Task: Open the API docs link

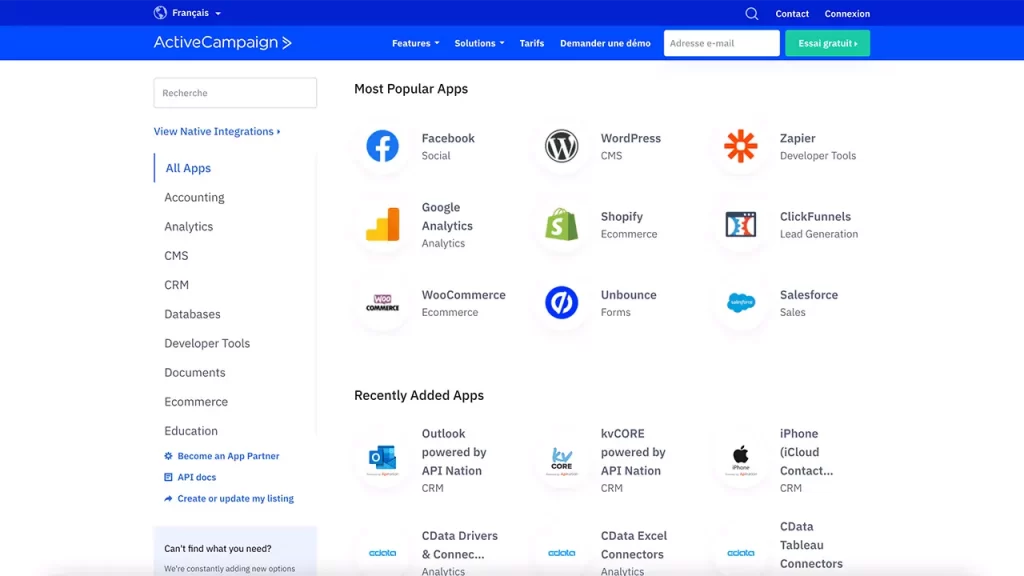Action: (x=197, y=477)
